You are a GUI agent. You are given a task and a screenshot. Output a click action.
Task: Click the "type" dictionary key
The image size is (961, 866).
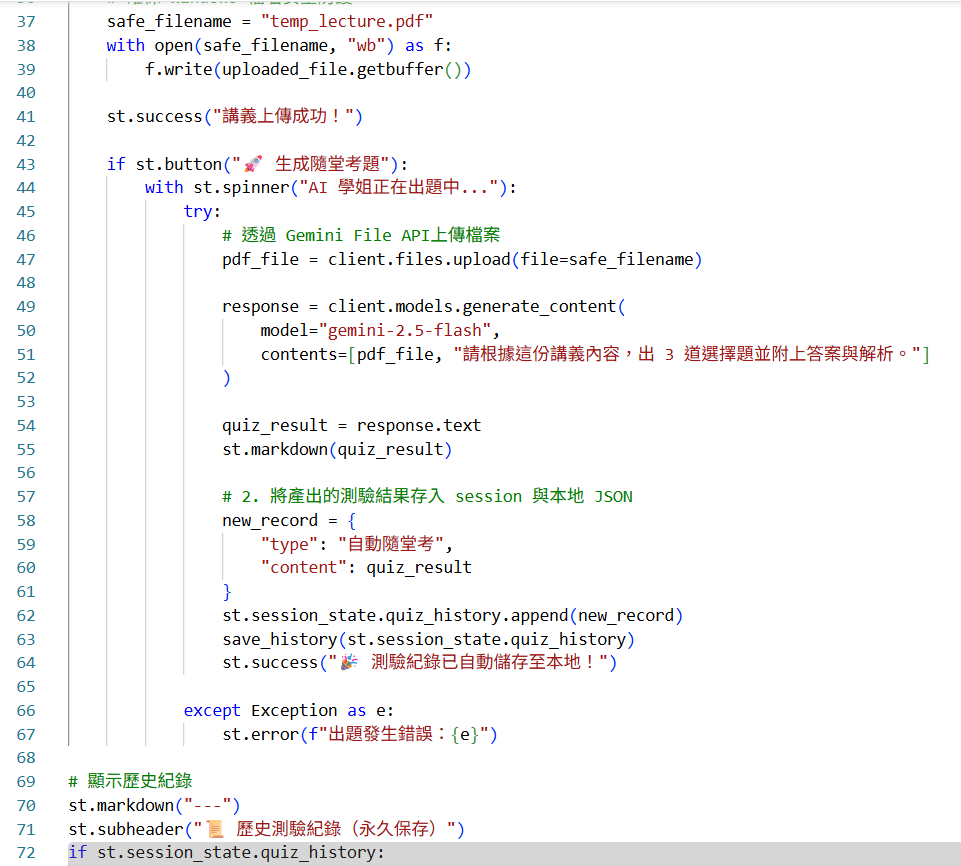[x=289, y=544]
